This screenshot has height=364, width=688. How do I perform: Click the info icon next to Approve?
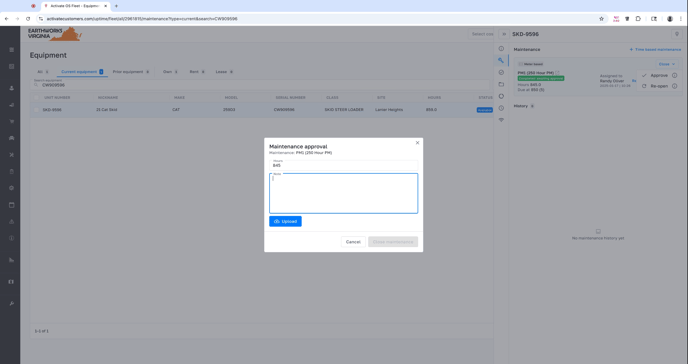674,75
